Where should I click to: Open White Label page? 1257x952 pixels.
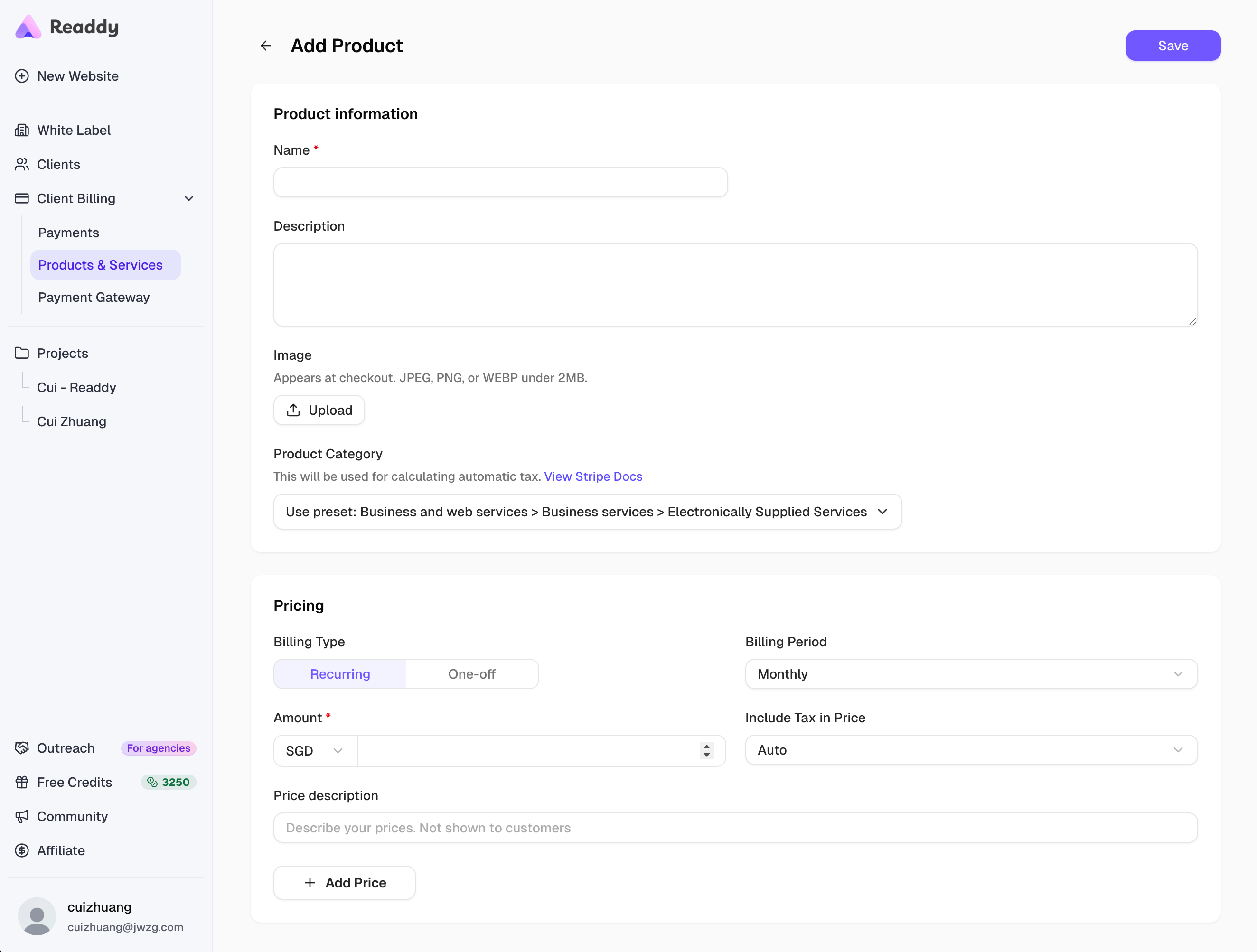click(x=74, y=130)
